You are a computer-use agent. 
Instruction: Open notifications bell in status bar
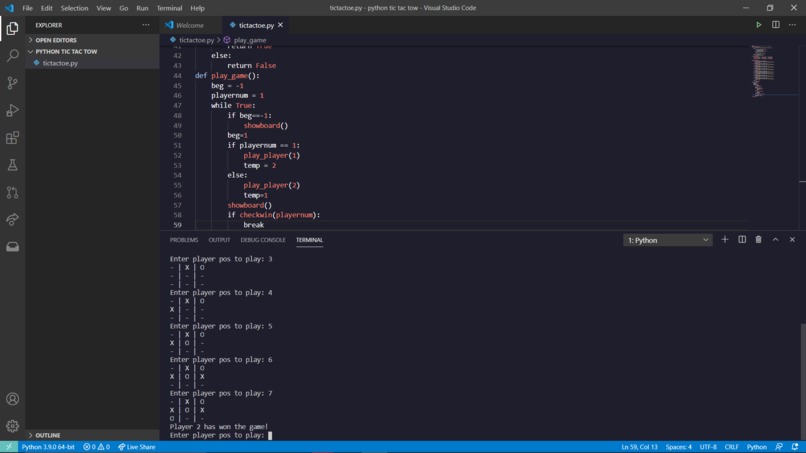[x=795, y=447]
